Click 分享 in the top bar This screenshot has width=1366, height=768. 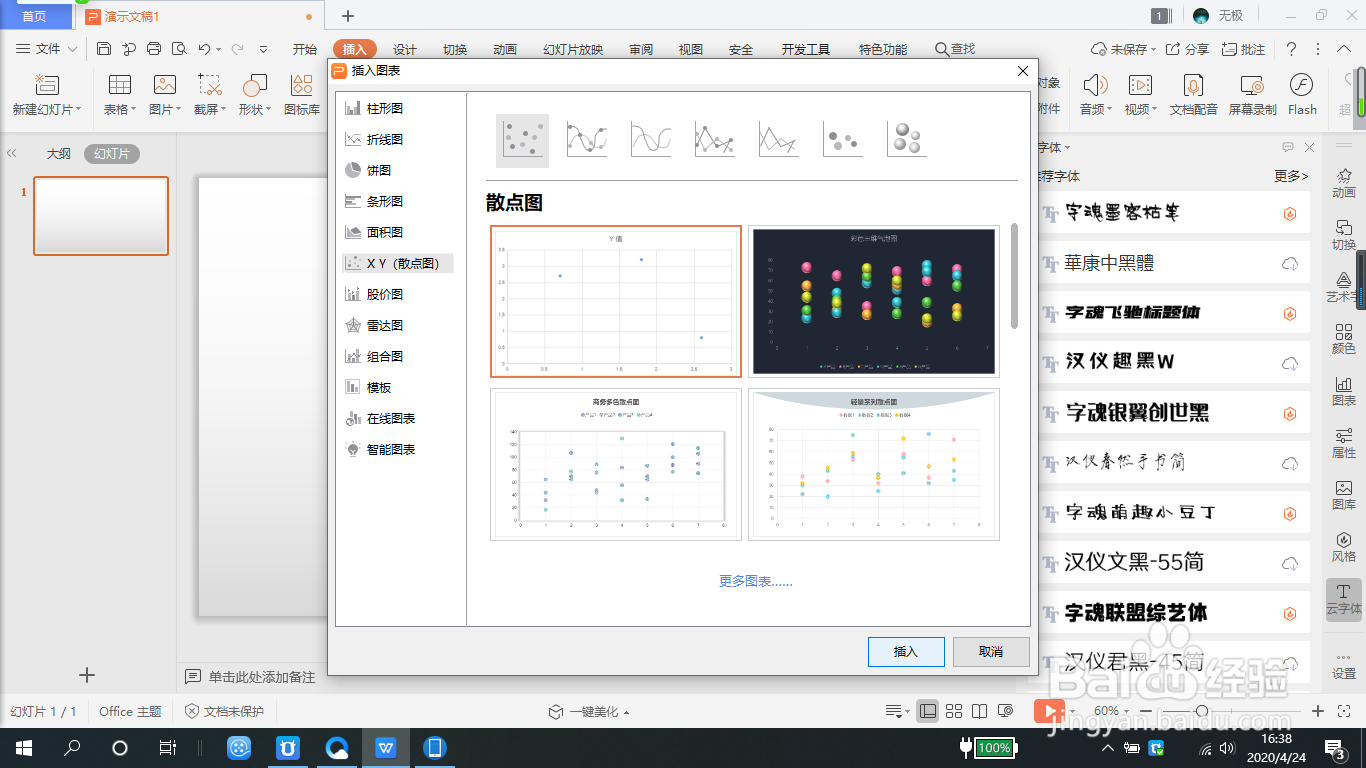(x=1187, y=49)
